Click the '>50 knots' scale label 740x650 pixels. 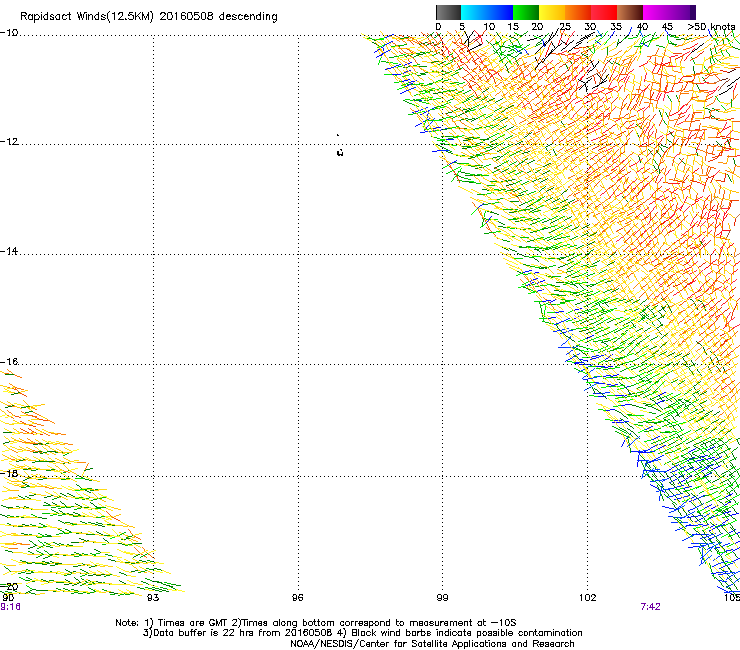(x=711, y=27)
